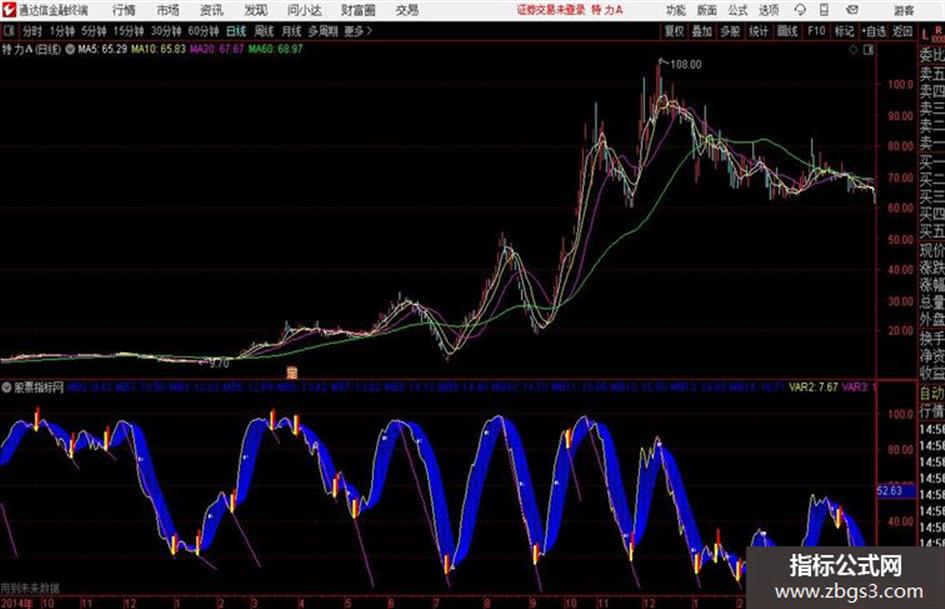Open the 公式 menu
Viewport: 945px width, 609px height.
(737, 10)
